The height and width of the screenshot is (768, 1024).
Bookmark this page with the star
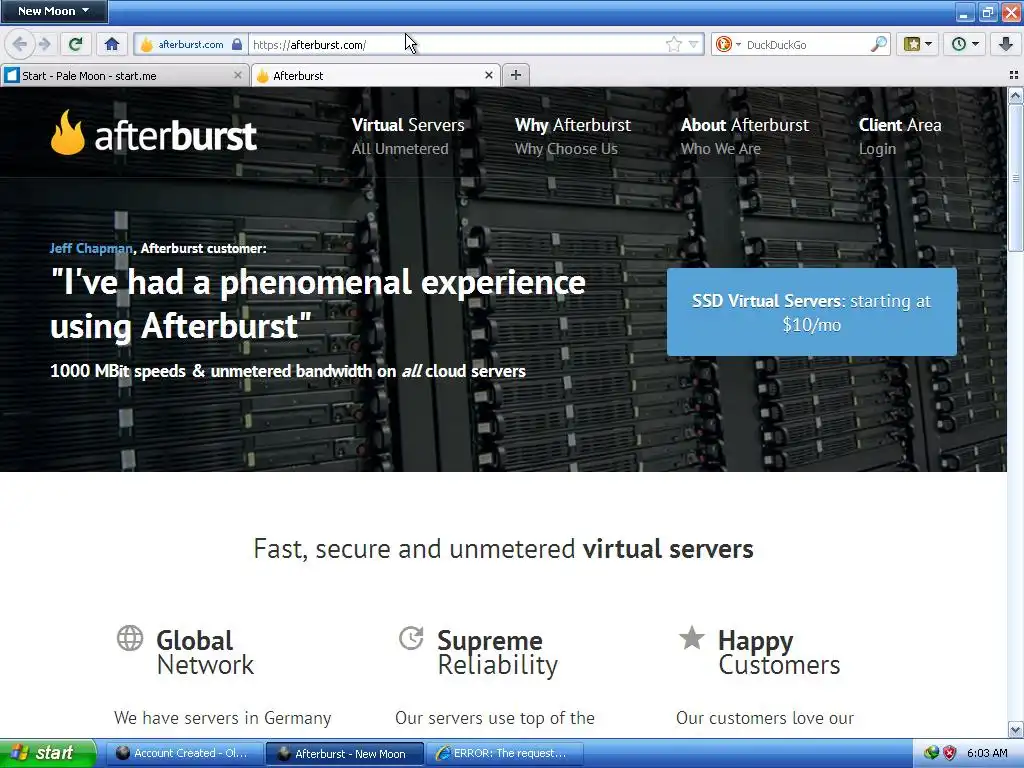pos(674,44)
